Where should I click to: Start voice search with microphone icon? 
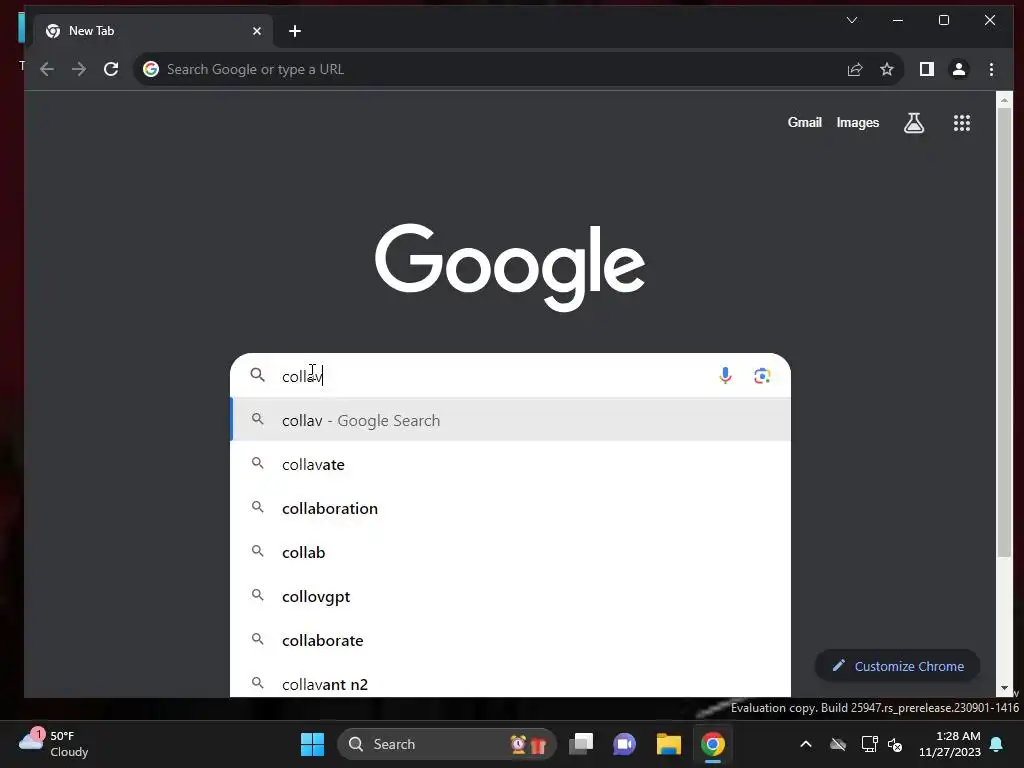725,376
